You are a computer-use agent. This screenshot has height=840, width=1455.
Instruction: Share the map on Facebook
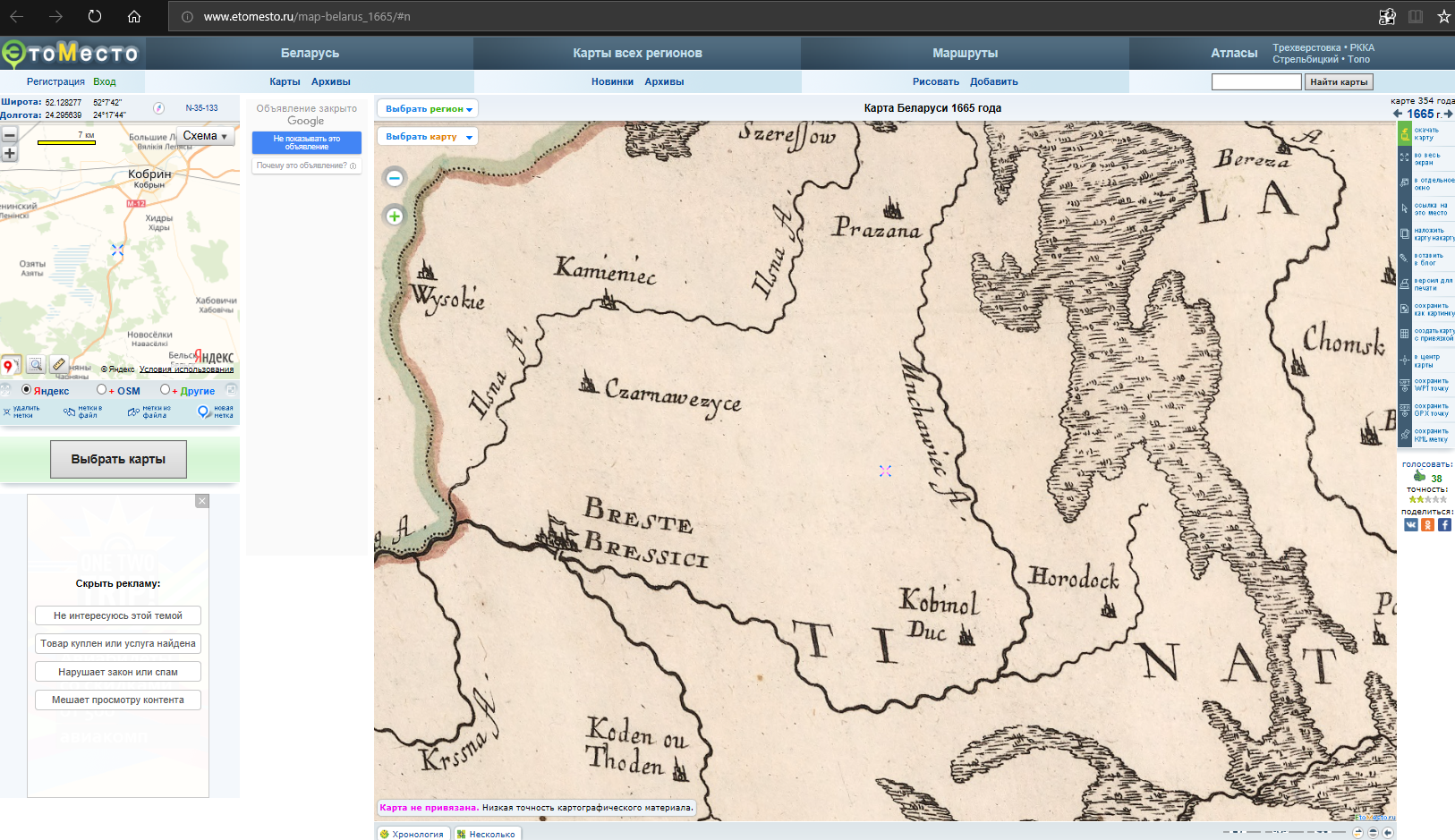tap(1444, 525)
